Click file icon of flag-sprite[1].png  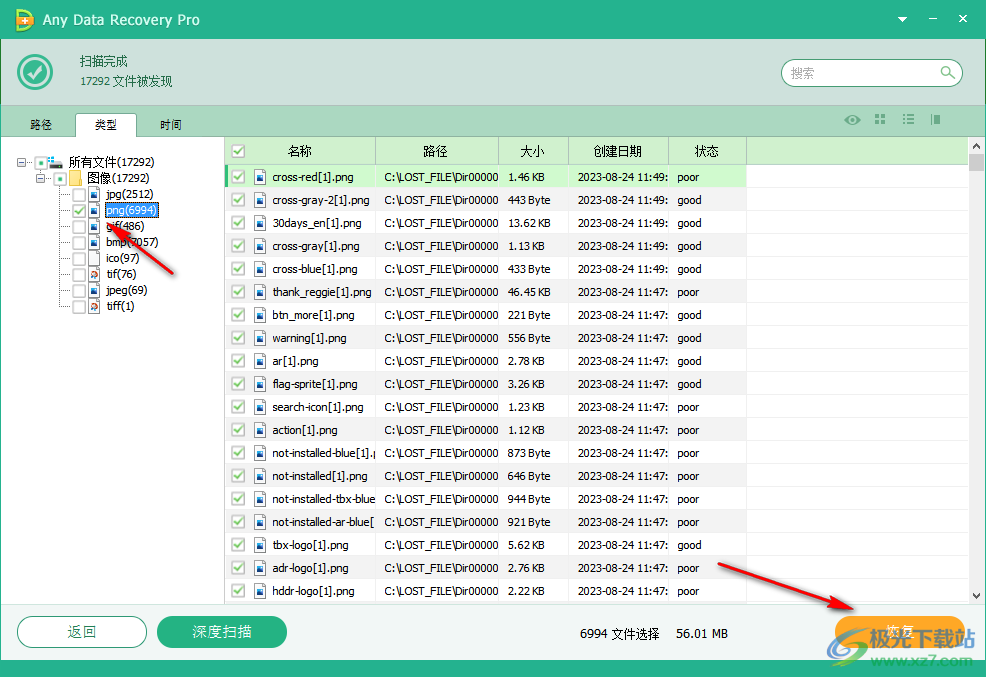(x=260, y=384)
